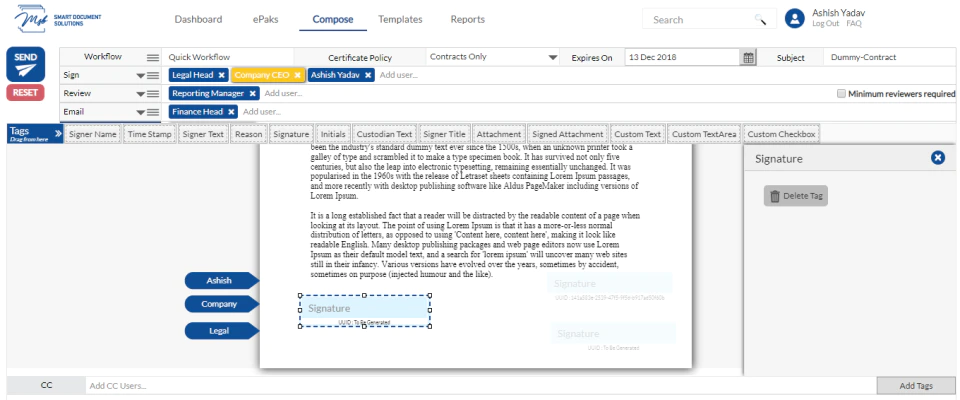Click the search magnifier icon
This screenshot has height=400, width=960.
[x=760, y=20]
